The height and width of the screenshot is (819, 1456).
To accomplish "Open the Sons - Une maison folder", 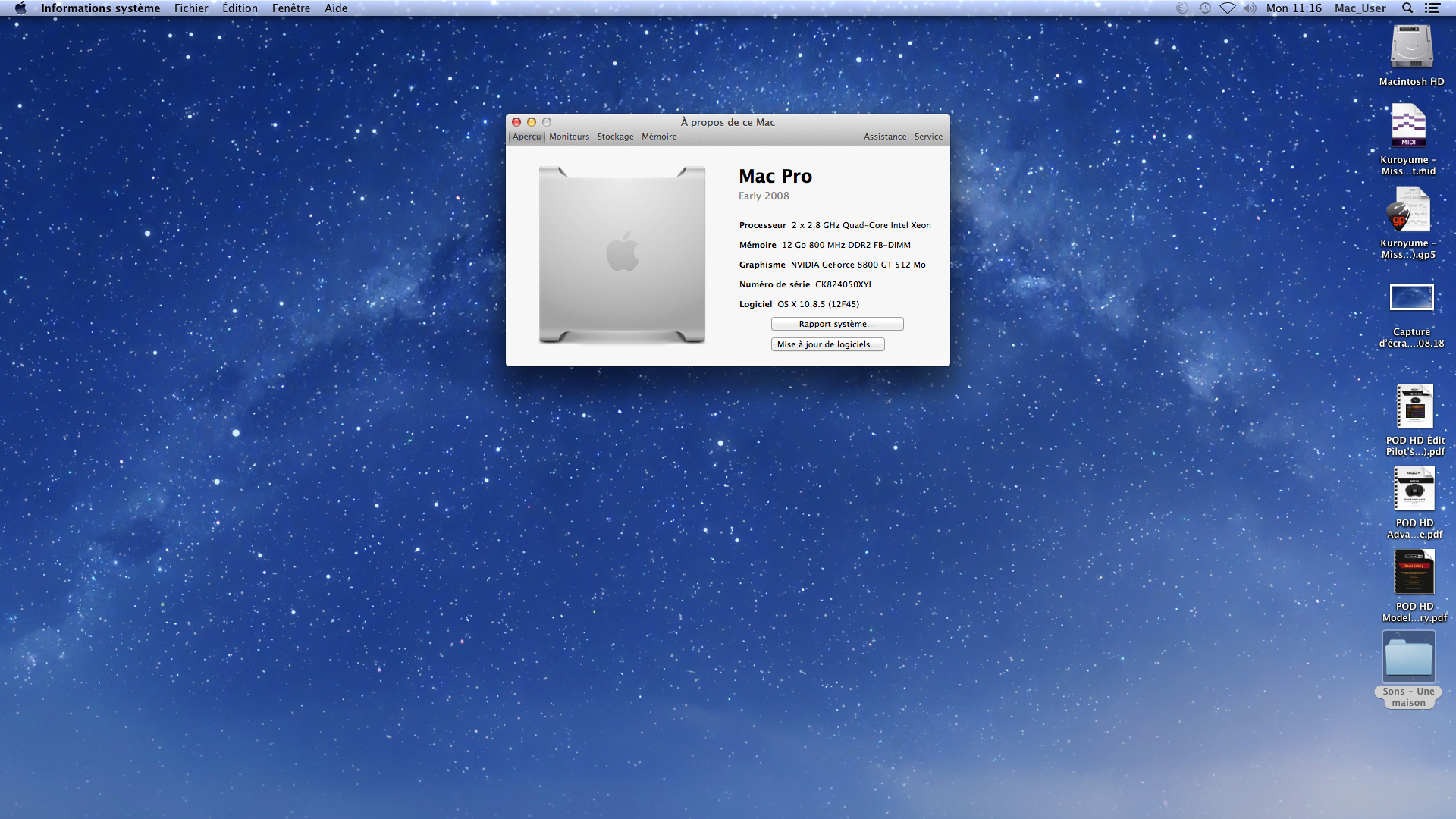I will point(1408,657).
